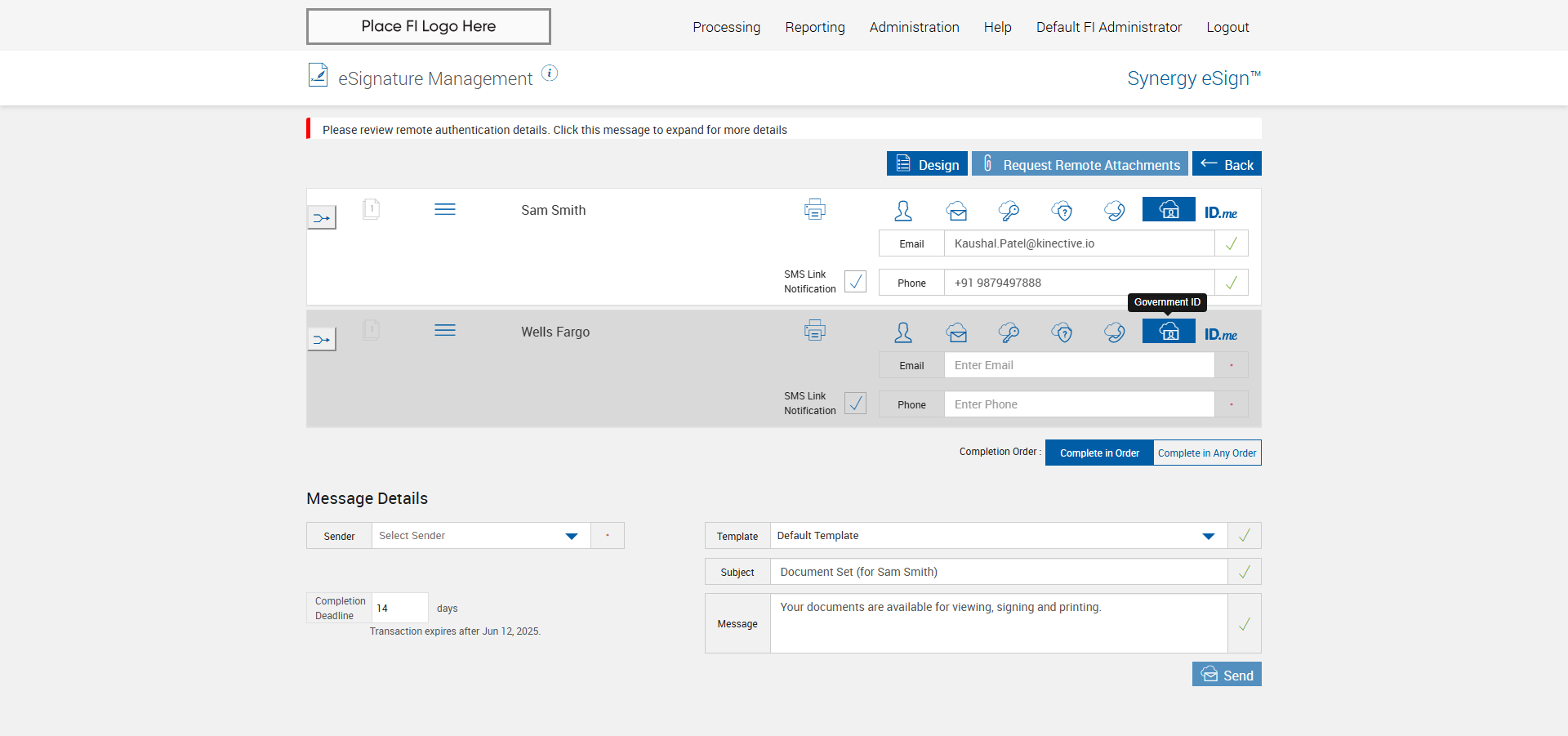Open the Select Sender dropdown
1568x736 pixels.
[481, 536]
